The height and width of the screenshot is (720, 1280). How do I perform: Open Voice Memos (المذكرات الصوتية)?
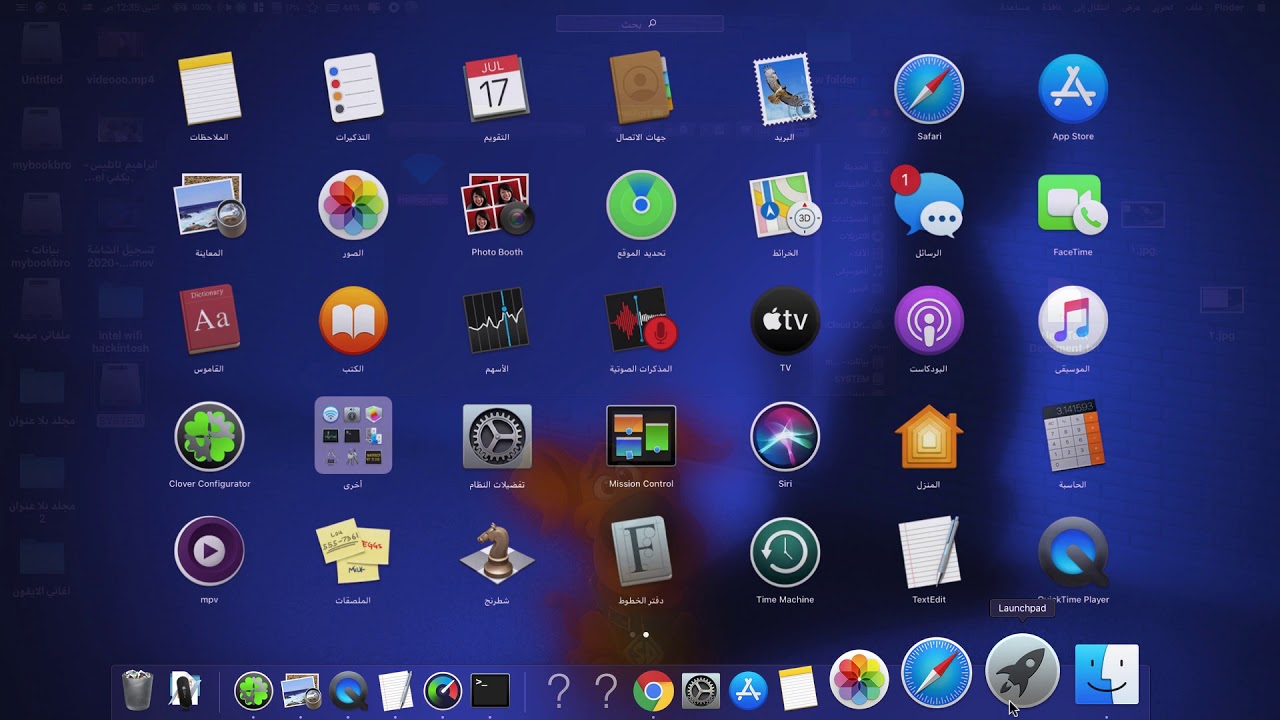coord(641,321)
